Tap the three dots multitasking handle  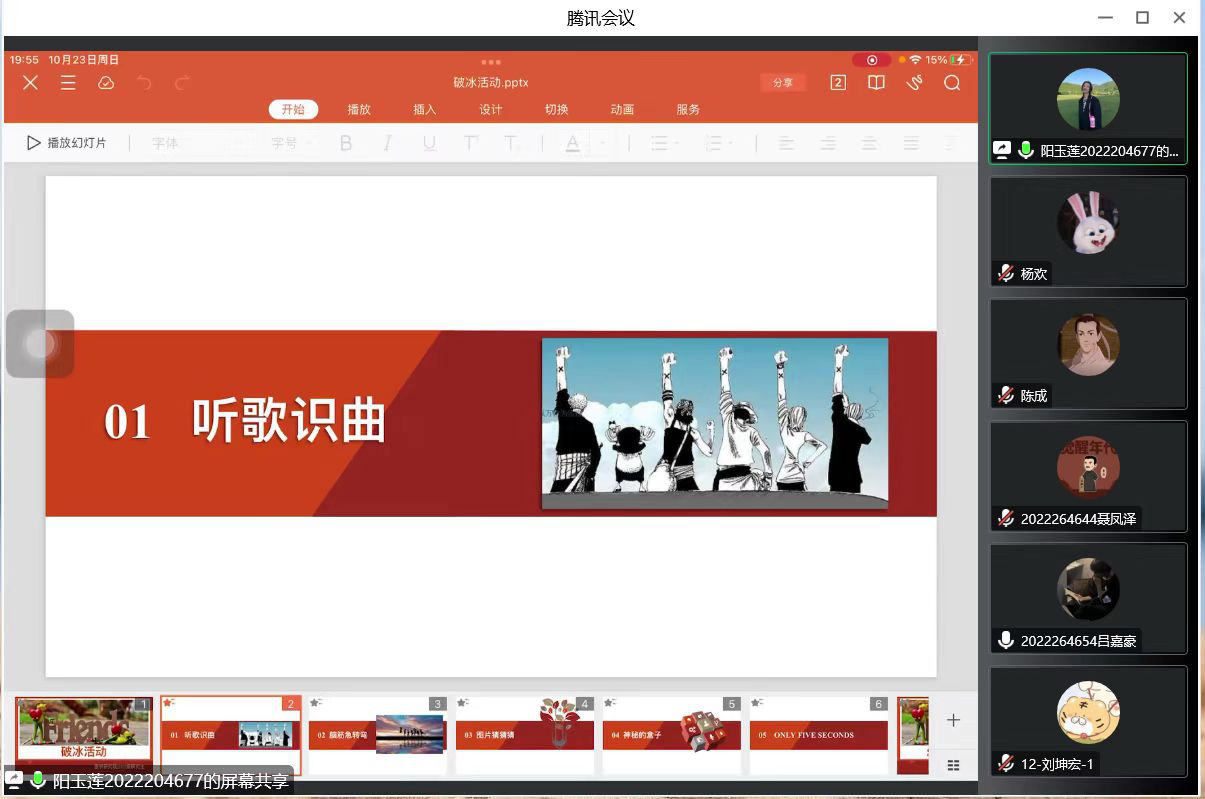[490, 62]
